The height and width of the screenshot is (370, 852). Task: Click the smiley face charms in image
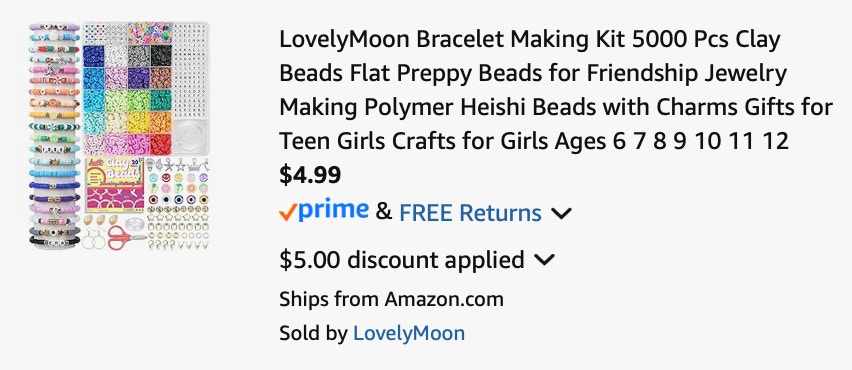pos(177,178)
